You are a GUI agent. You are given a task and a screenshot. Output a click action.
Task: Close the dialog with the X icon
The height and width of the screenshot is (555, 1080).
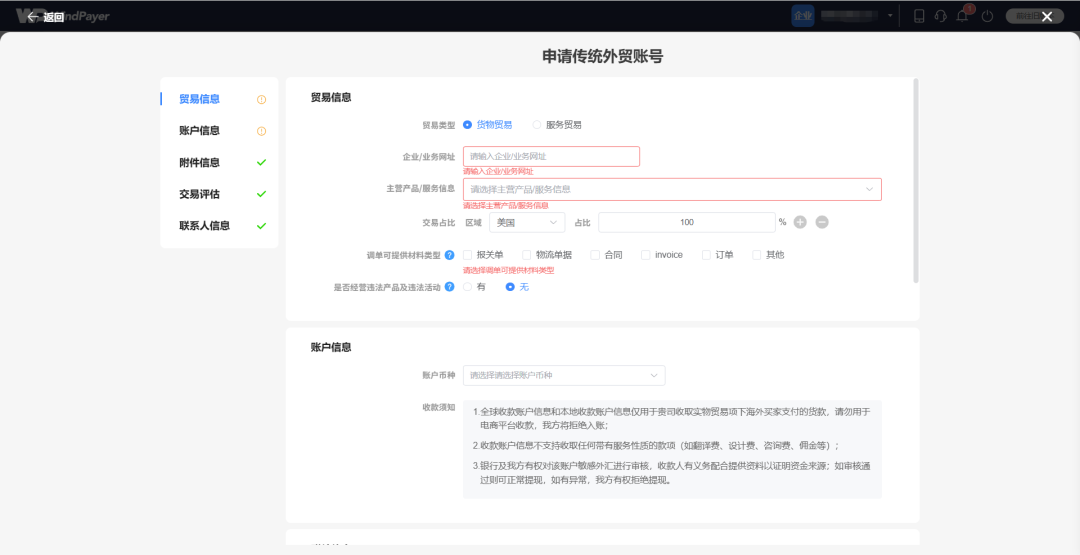1047,17
